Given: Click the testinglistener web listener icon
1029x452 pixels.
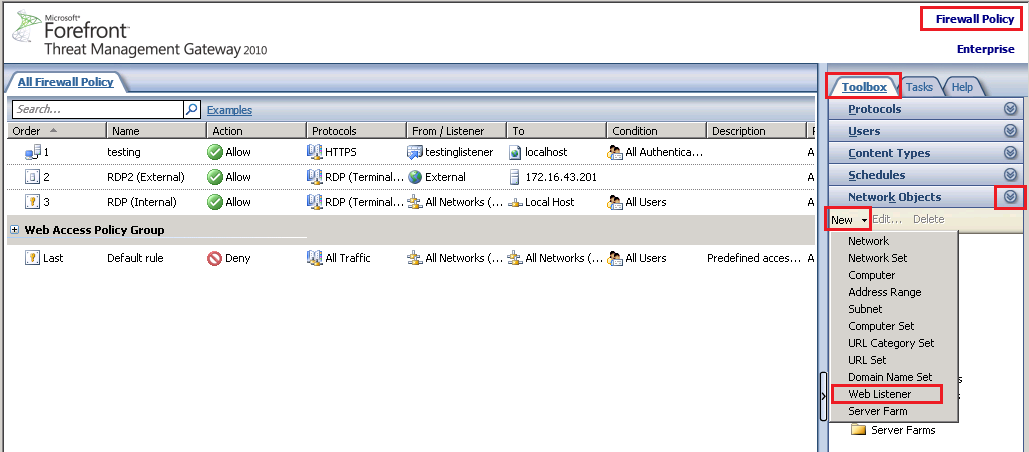Looking at the screenshot, I should click(415, 152).
